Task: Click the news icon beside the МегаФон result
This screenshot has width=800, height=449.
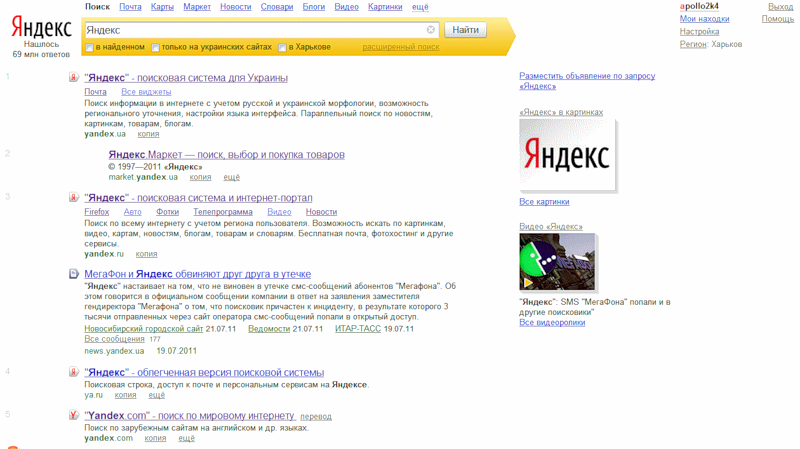Action: click(74, 274)
